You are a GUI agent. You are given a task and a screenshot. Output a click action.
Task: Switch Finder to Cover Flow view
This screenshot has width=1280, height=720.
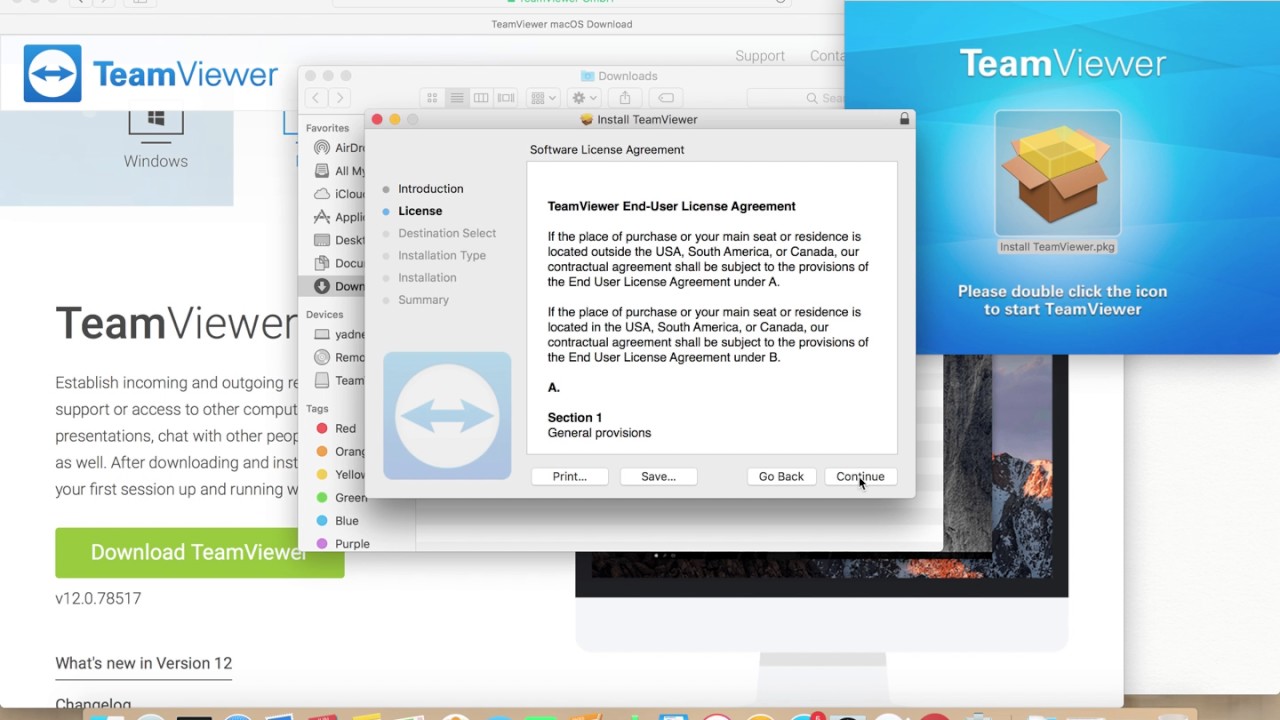[x=505, y=98]
